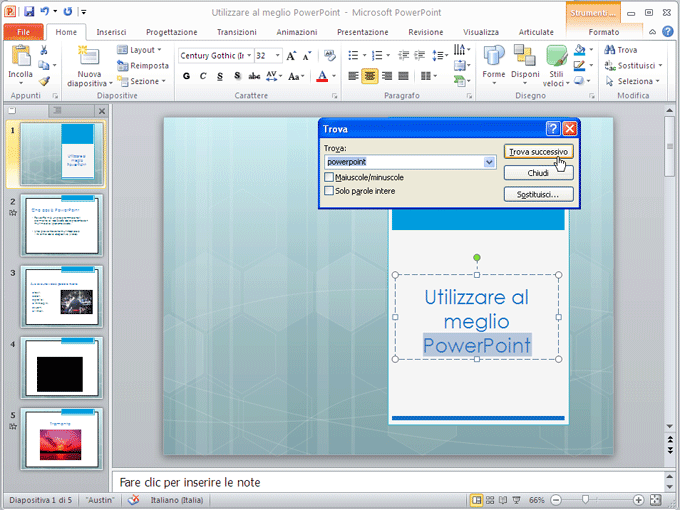The width and height of the screenshot is (680, 510).
Task: Click the Undo arrow icon
Action: coord(45,12)
